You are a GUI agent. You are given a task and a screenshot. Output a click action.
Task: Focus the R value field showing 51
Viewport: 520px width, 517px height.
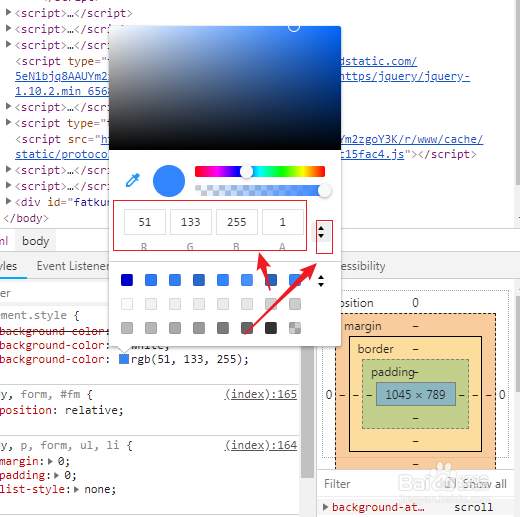145,222
